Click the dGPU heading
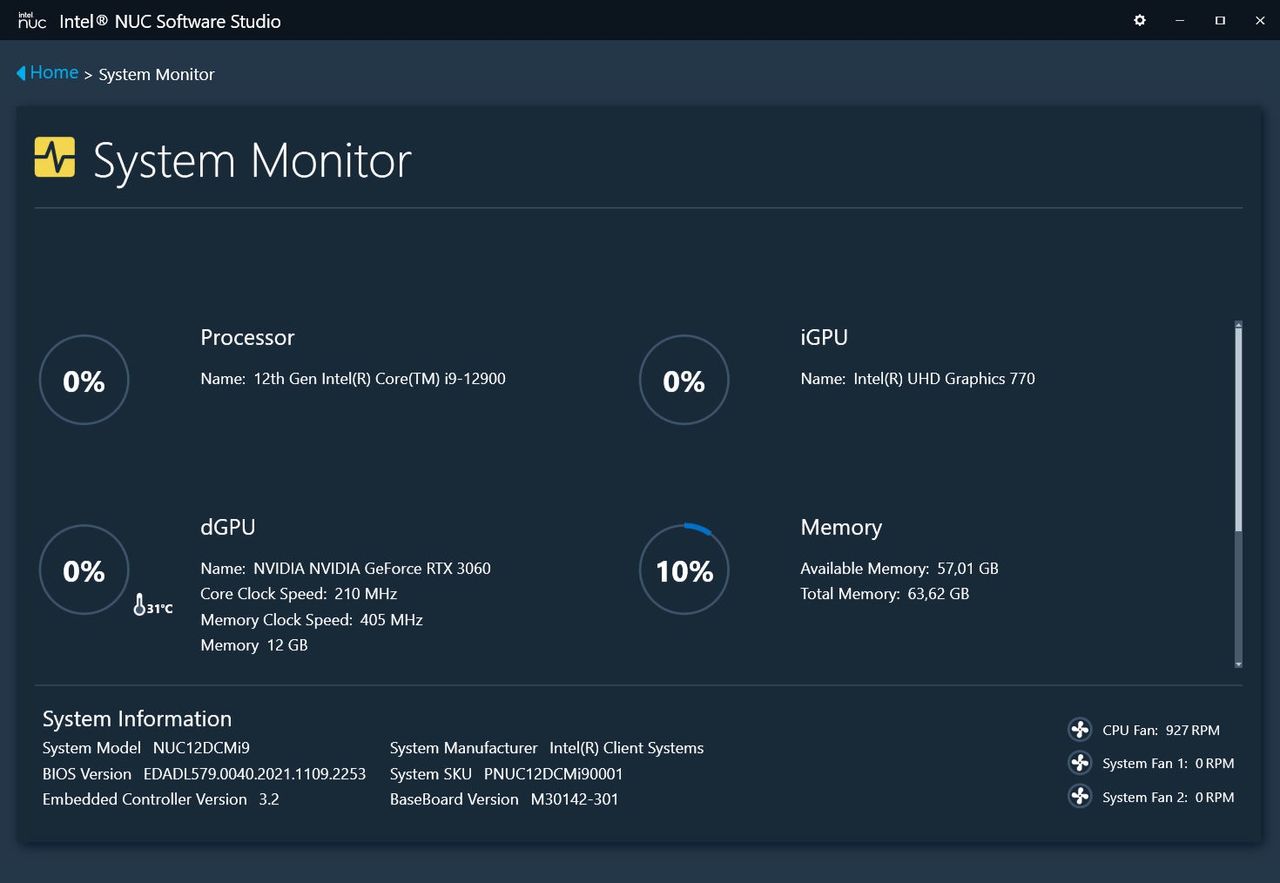Screen dimensions: 1280x883 (228, 527)
